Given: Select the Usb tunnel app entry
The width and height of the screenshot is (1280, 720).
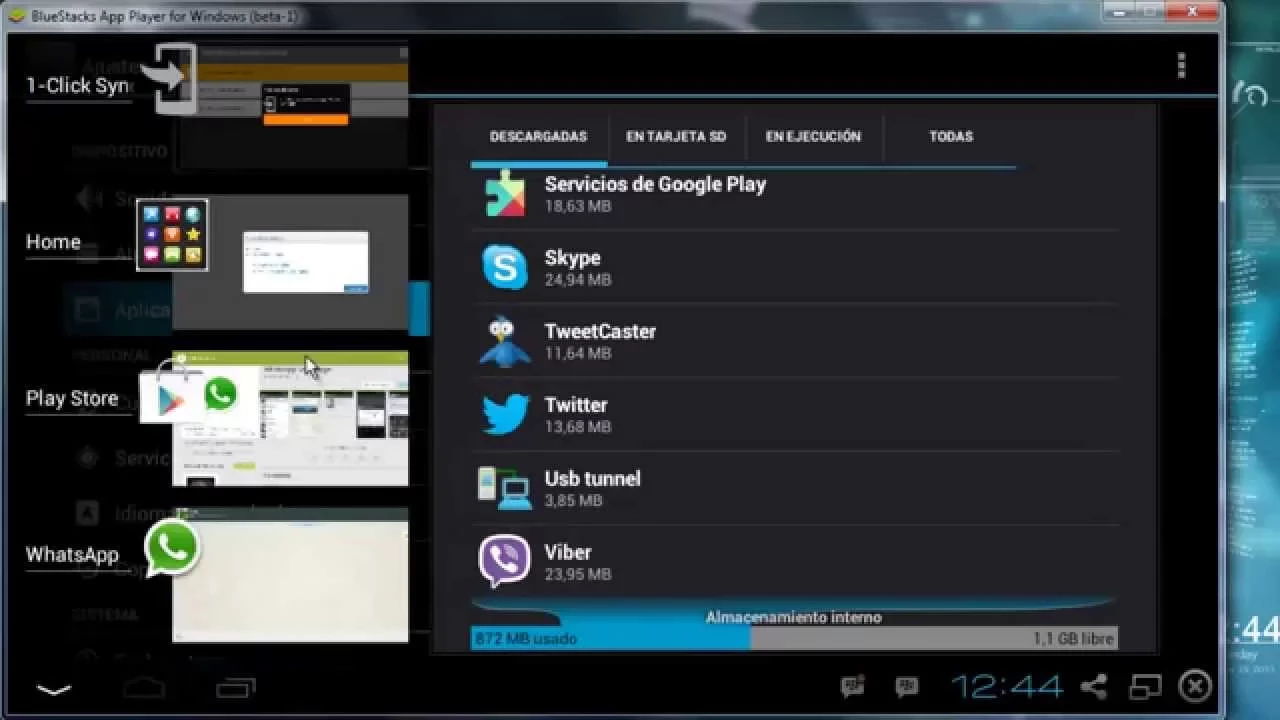Looking at the screenshot, I should point(795,488).
